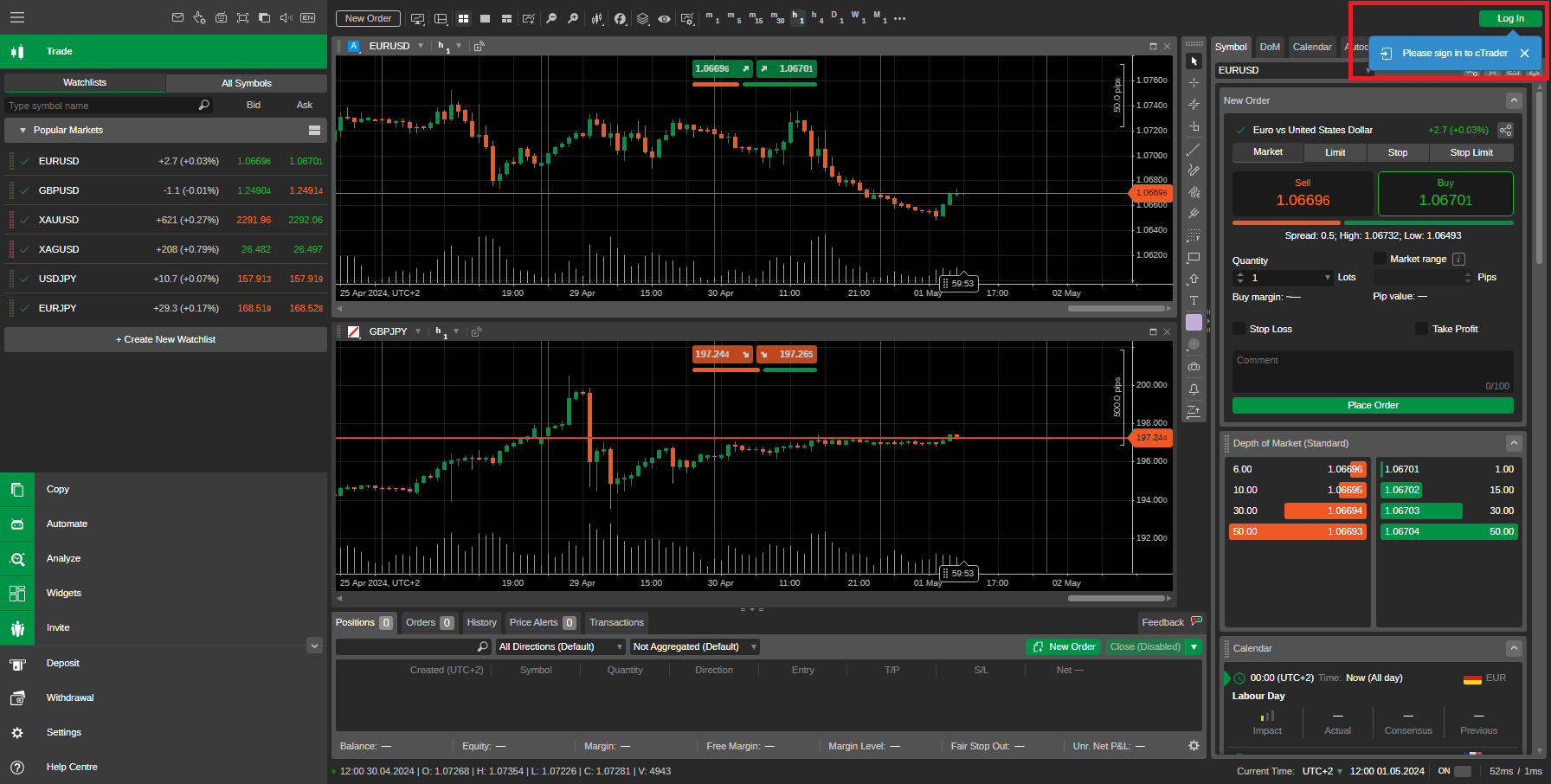Select the crosshair cursor tool
The image size is (1551, 784).
[x=1194, y=83]
